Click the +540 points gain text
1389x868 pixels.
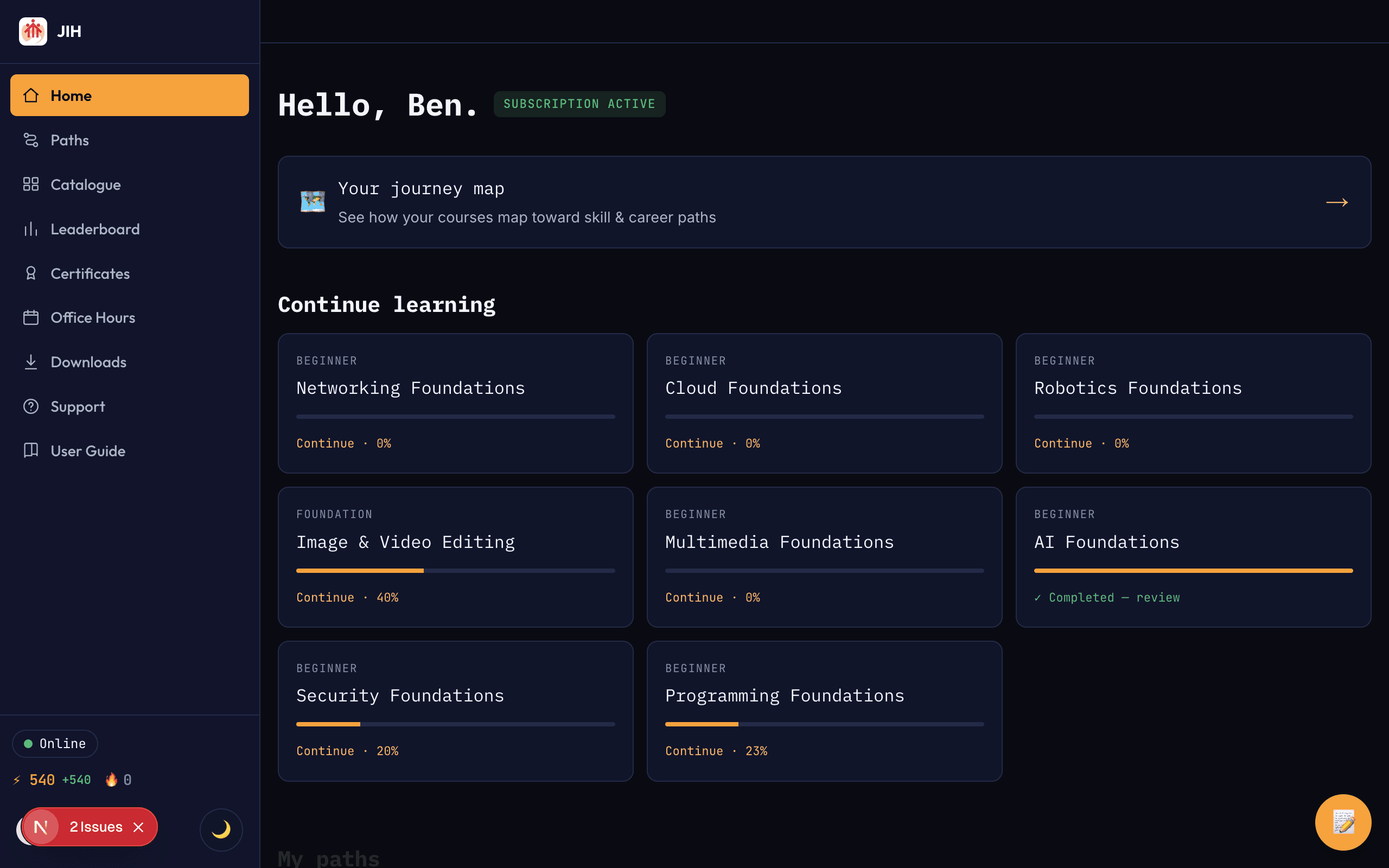[x=77, y=780]
